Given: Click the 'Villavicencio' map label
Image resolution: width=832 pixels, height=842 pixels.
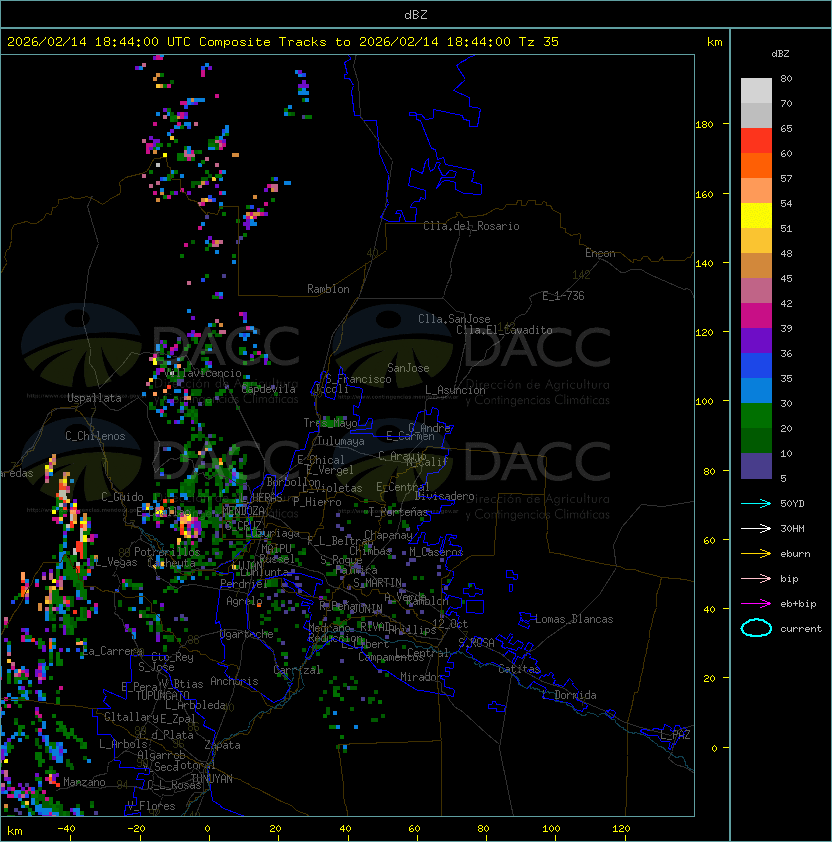Looking at the screenshot, I should tap(203, 373).
